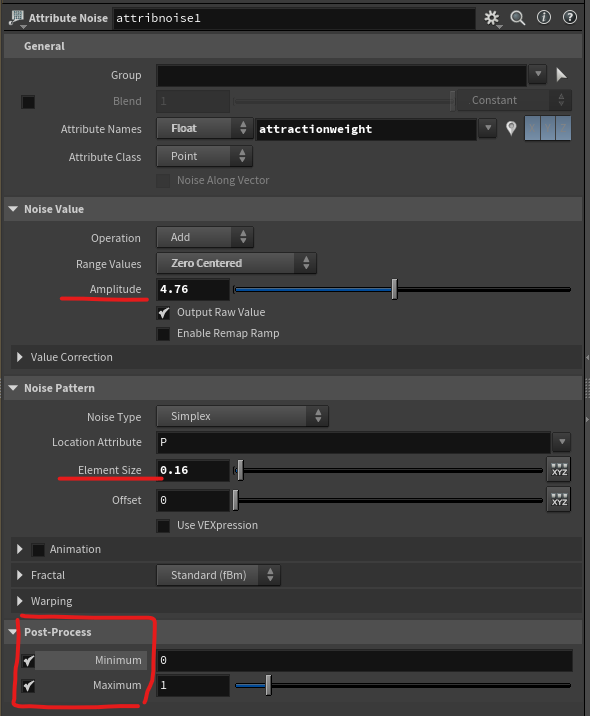590x716 pixels.
Task: Click the XYZ button beside Element Size
Action: 559,470
